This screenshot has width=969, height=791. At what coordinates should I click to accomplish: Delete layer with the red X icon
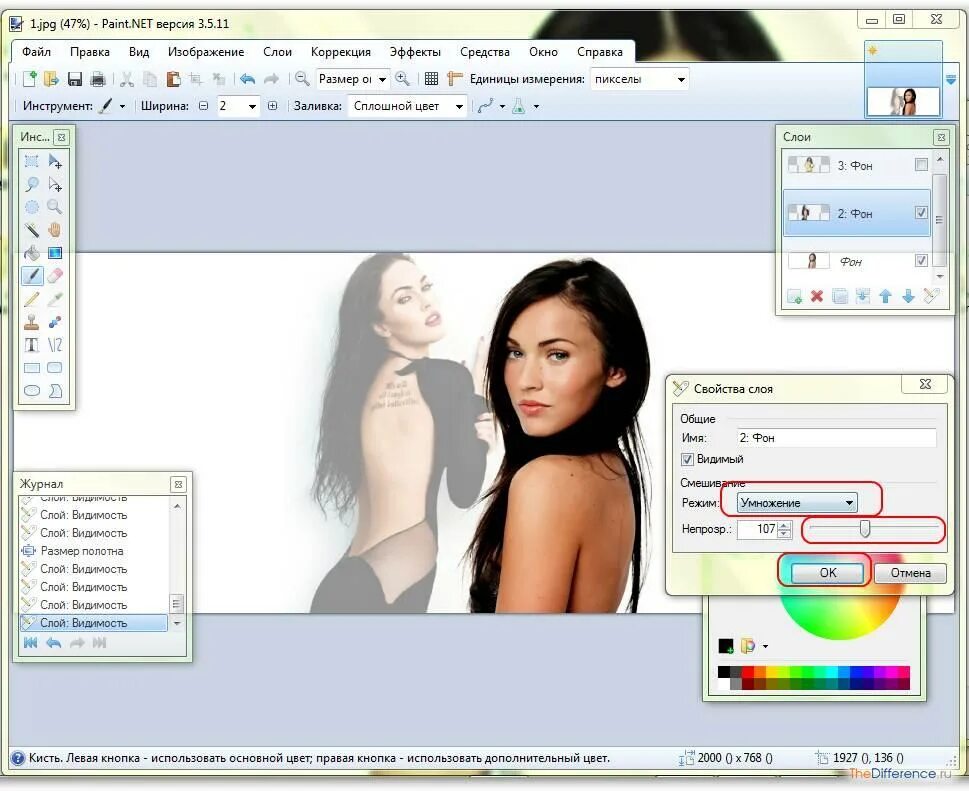point(817,297)
